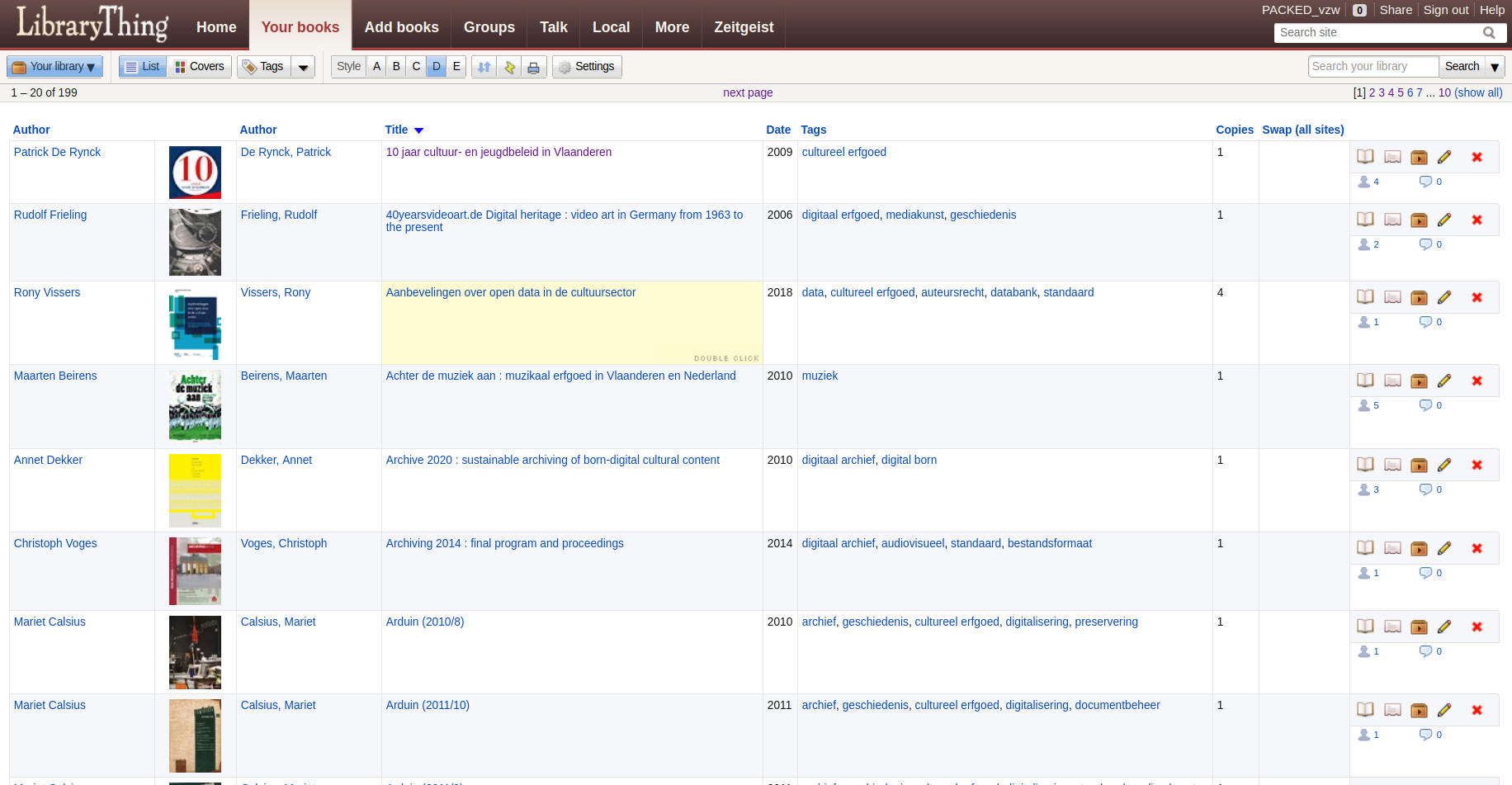This screenshot has height=785, width=1512.
Task: Click members icon for 10 jaar cultuur row
Action: click(x=1364, y=182)
